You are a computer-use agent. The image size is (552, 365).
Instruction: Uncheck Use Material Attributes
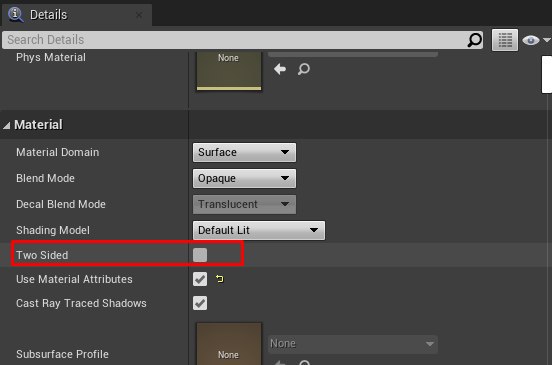click(x=200, y=279)
